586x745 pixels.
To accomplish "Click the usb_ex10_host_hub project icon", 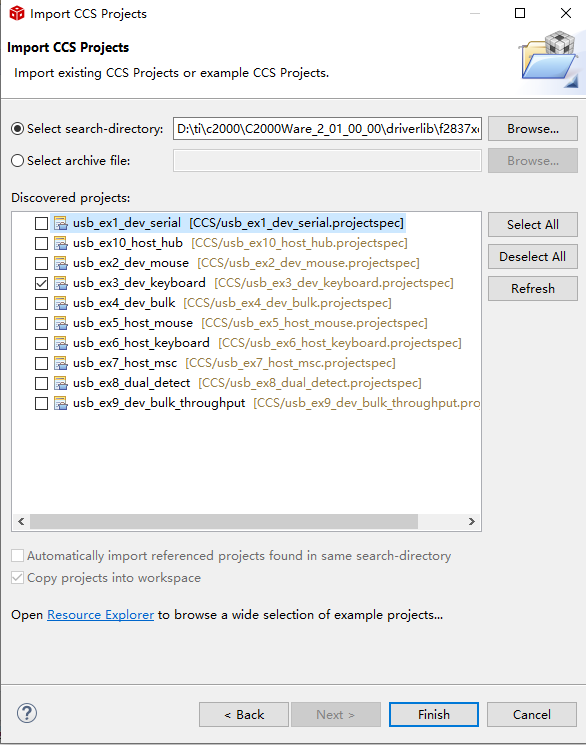I will [x=60, y=243].
